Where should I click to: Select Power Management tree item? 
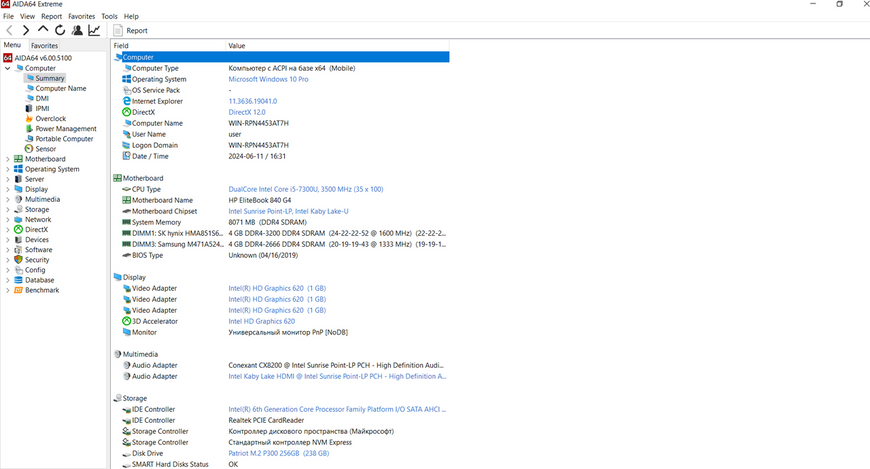65,129
